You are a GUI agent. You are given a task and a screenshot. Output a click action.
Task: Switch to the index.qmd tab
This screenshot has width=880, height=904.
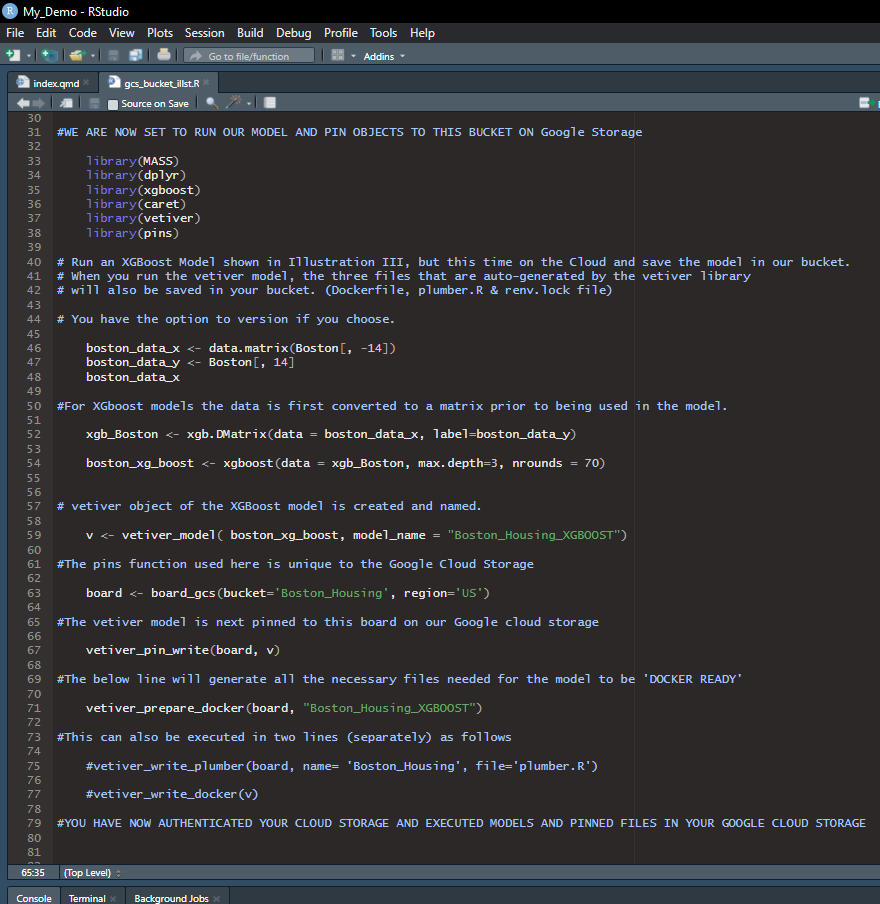(55, 83)
